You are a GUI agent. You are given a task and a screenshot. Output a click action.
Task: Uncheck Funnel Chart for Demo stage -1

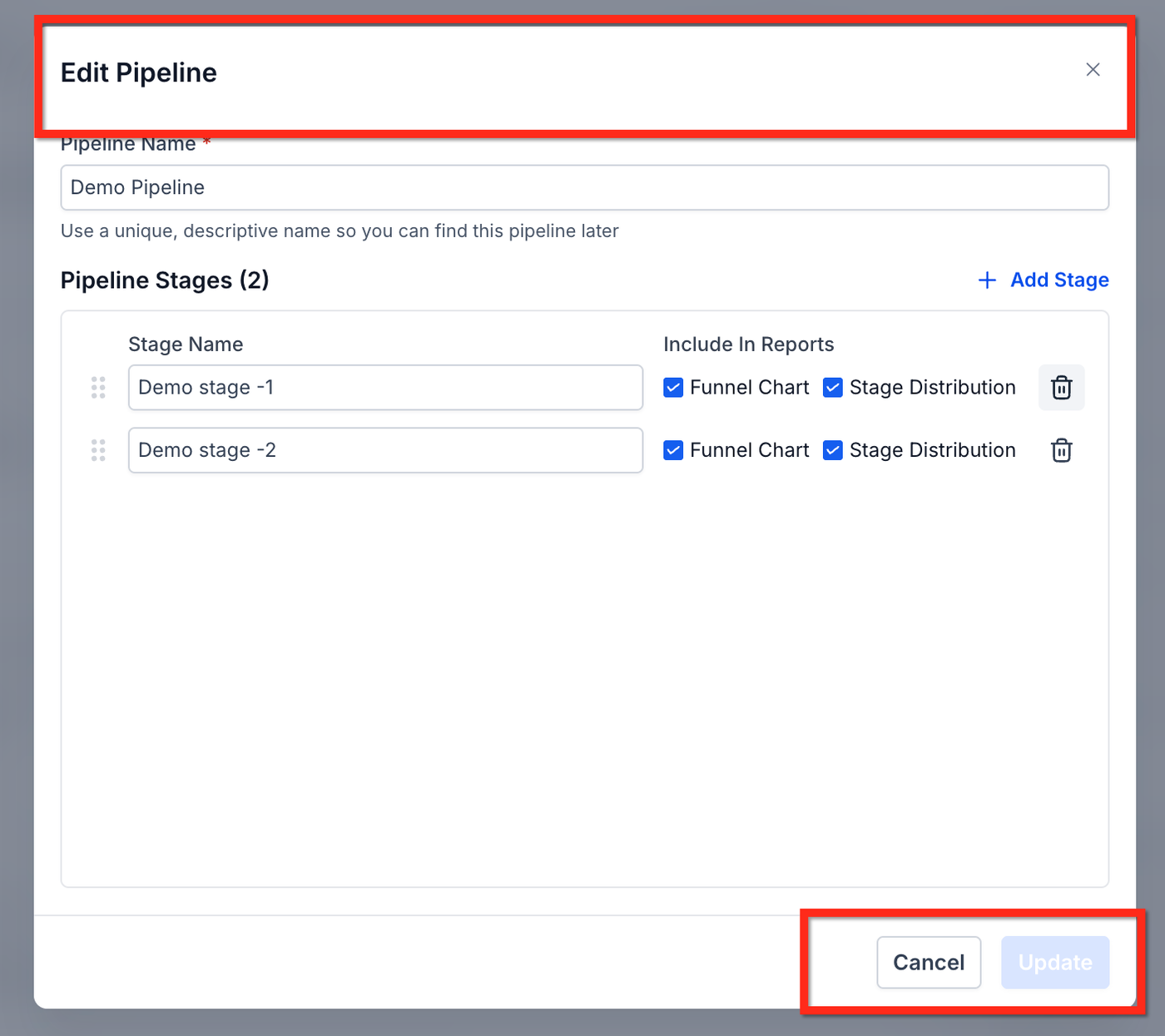(x=673, y=388)
